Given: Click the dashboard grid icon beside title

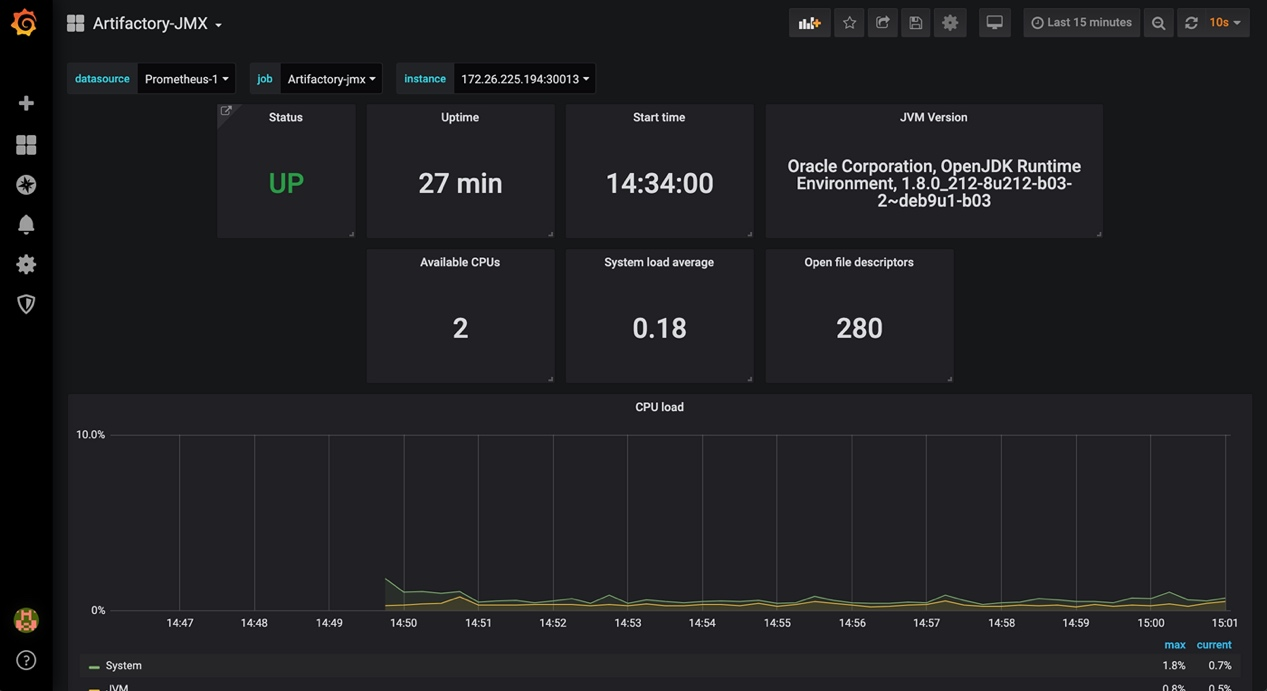Looking at the screenshot, I should click(x=75, y=23).
